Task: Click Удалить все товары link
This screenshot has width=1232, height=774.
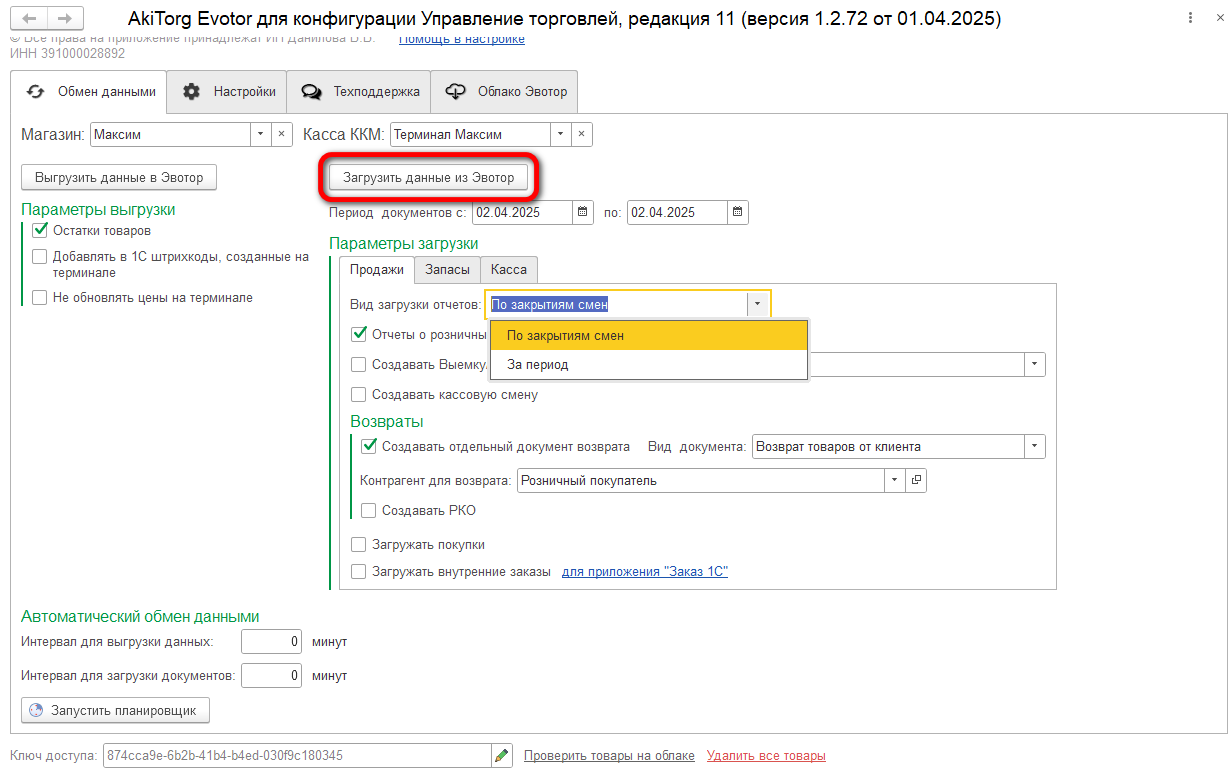Action: pos(766,756)
